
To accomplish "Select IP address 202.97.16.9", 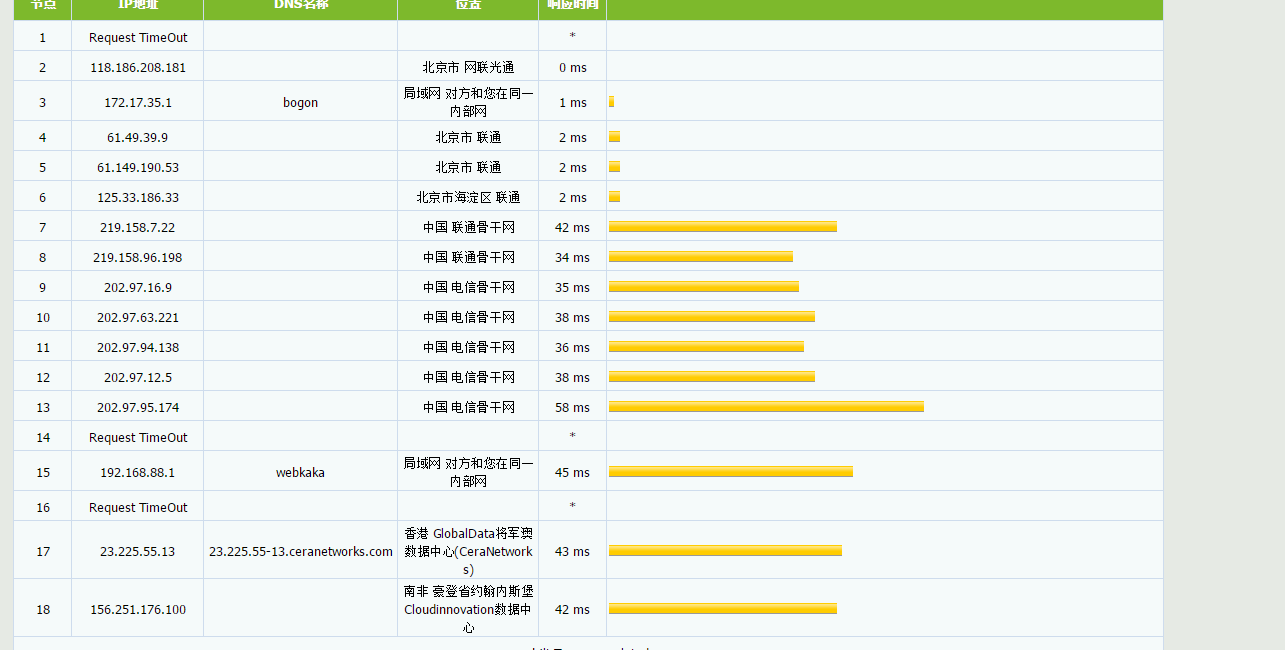I will coord(138,287).
